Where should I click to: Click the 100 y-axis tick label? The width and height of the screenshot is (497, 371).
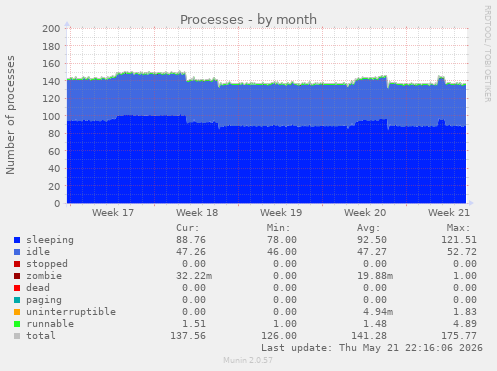point(51,116)
